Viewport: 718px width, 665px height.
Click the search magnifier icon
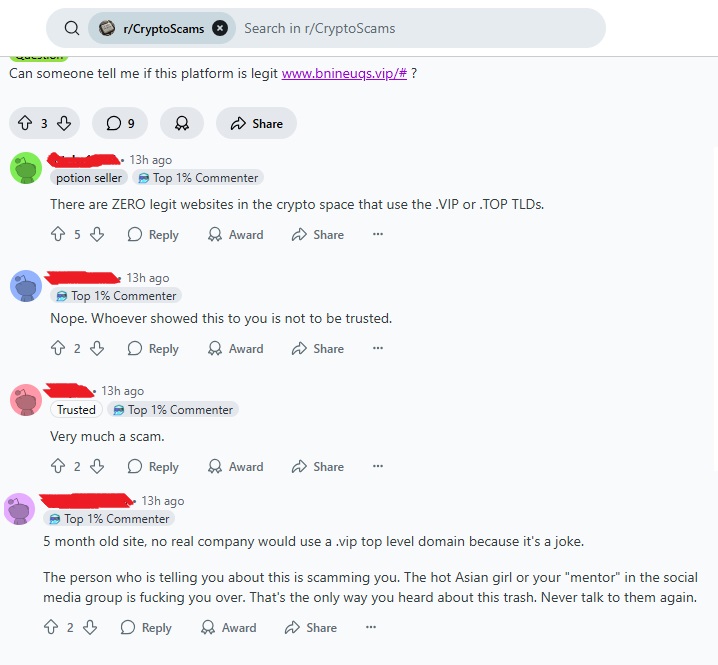pos(71,28)
